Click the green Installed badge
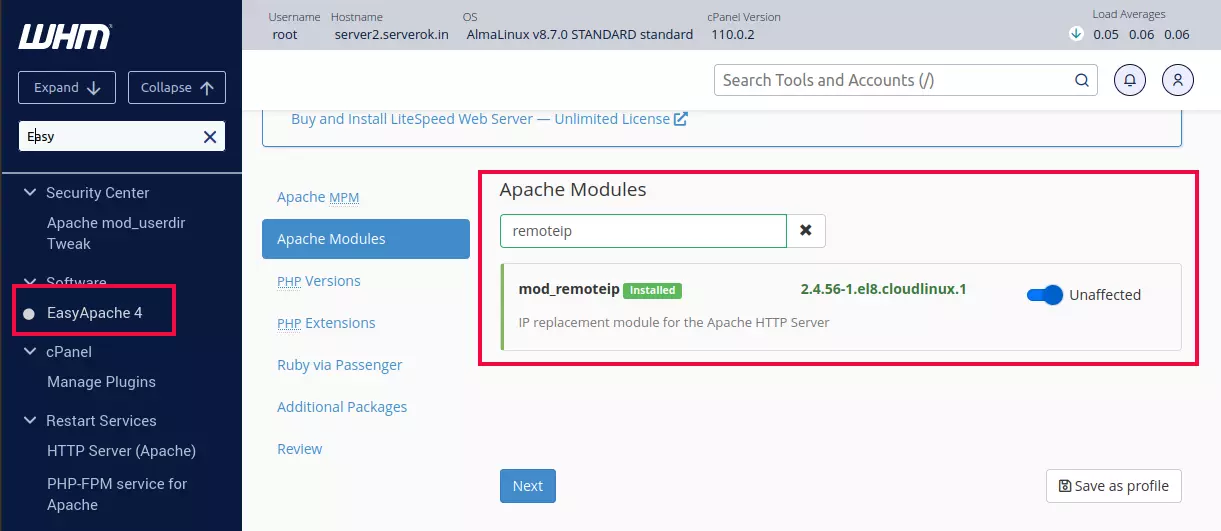Viewport: 1221px width, 531px height. click(x=652, y=290)
